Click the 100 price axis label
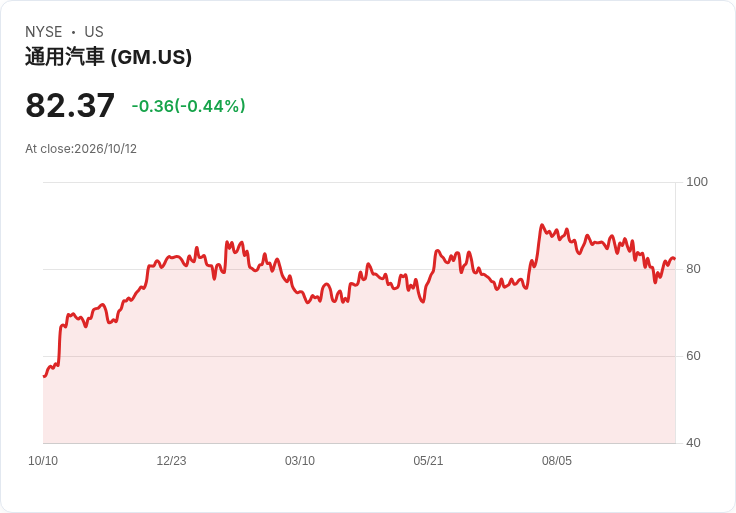The image size is (736, 513). click(697, 182)
